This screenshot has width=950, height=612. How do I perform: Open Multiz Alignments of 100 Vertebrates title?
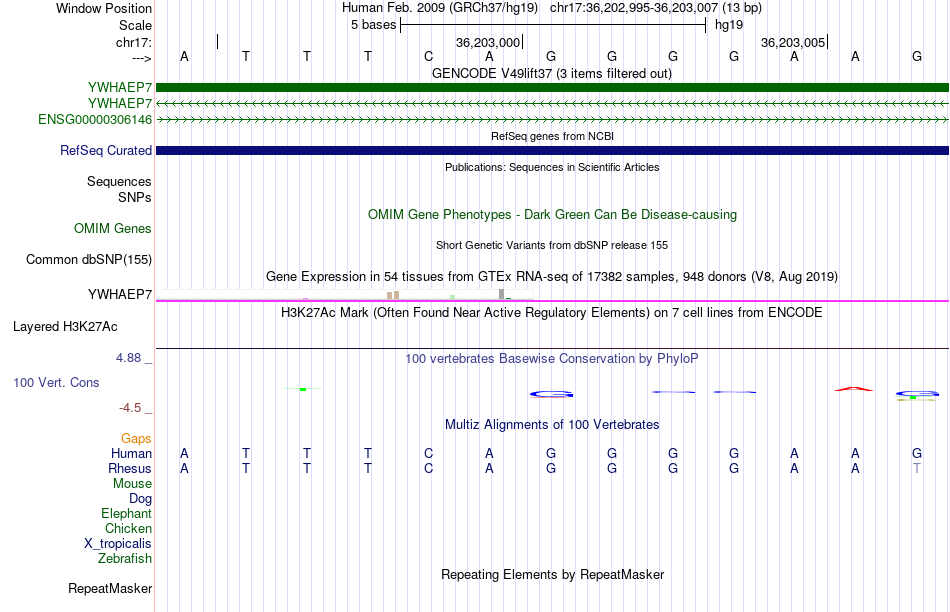click(552, 425)
